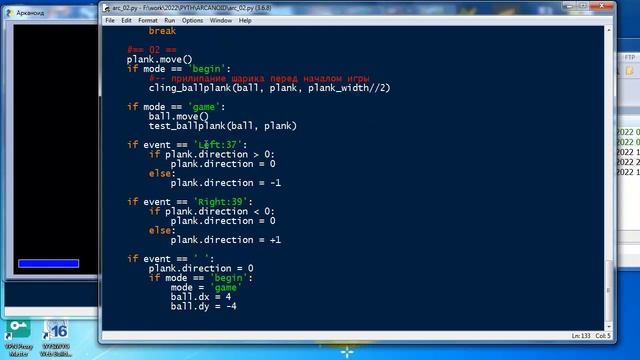
Task: Click the line 'plank.move()'
Action: pyautogui.click(x=159, y=60)
